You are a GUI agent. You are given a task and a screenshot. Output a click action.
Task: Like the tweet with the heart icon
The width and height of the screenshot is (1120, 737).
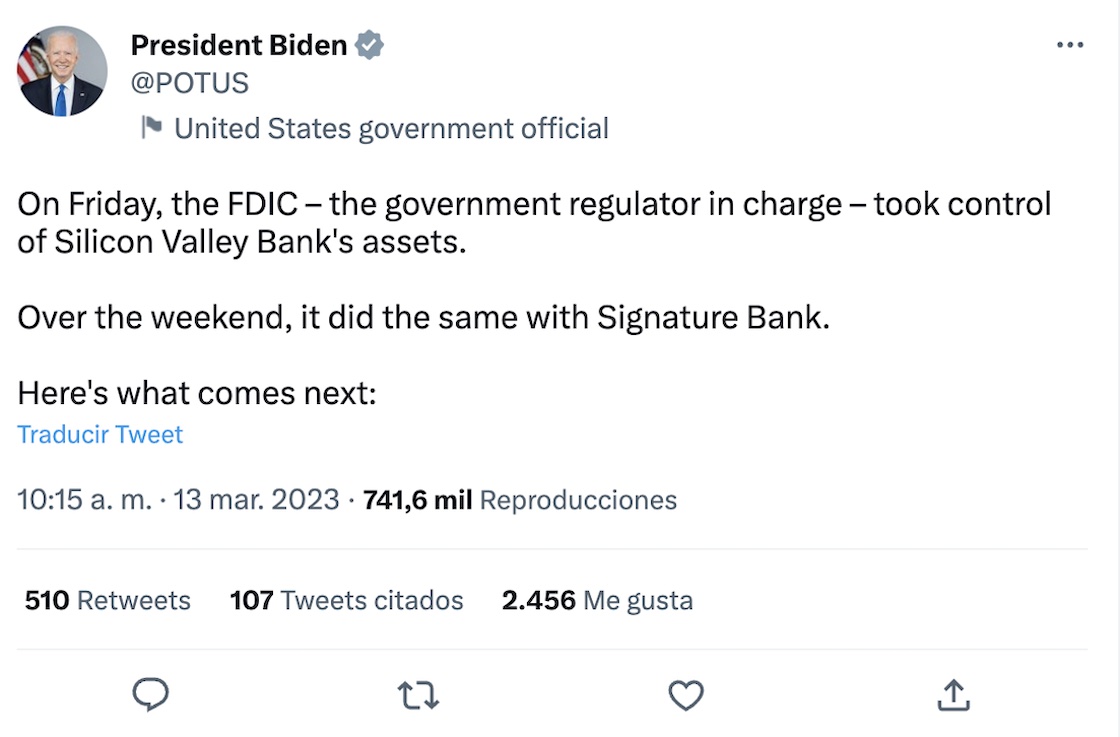[x=686, y=694]
